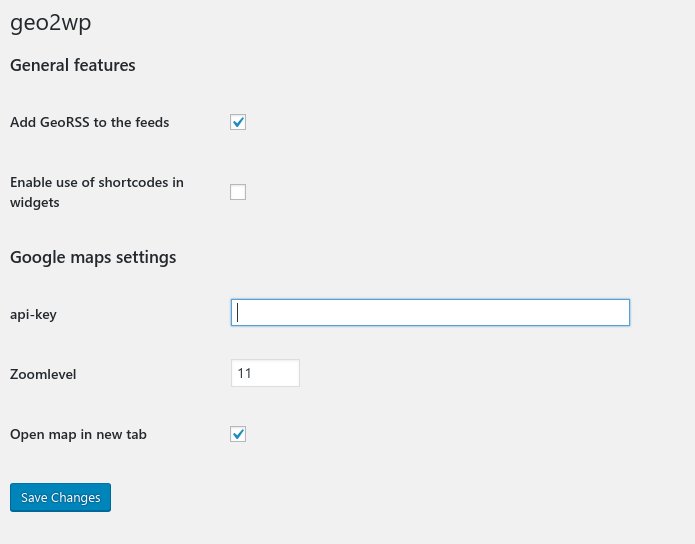Screen dimensions: 695x544
Task: Click the "Save Changes" text on blue button
Action: tap(61, 498)
